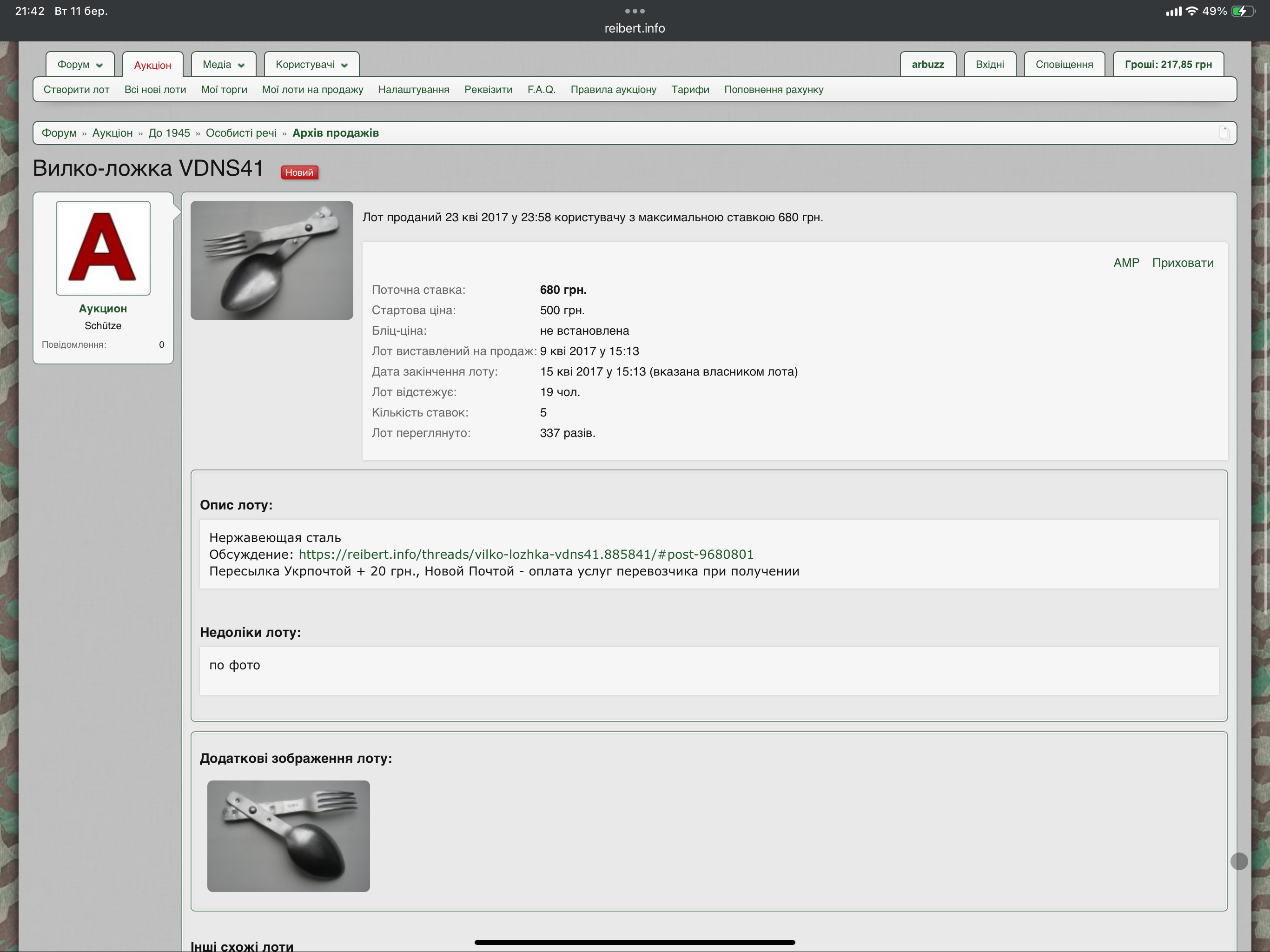Click the gray round scroll handle at right

tap(1239, 861)
